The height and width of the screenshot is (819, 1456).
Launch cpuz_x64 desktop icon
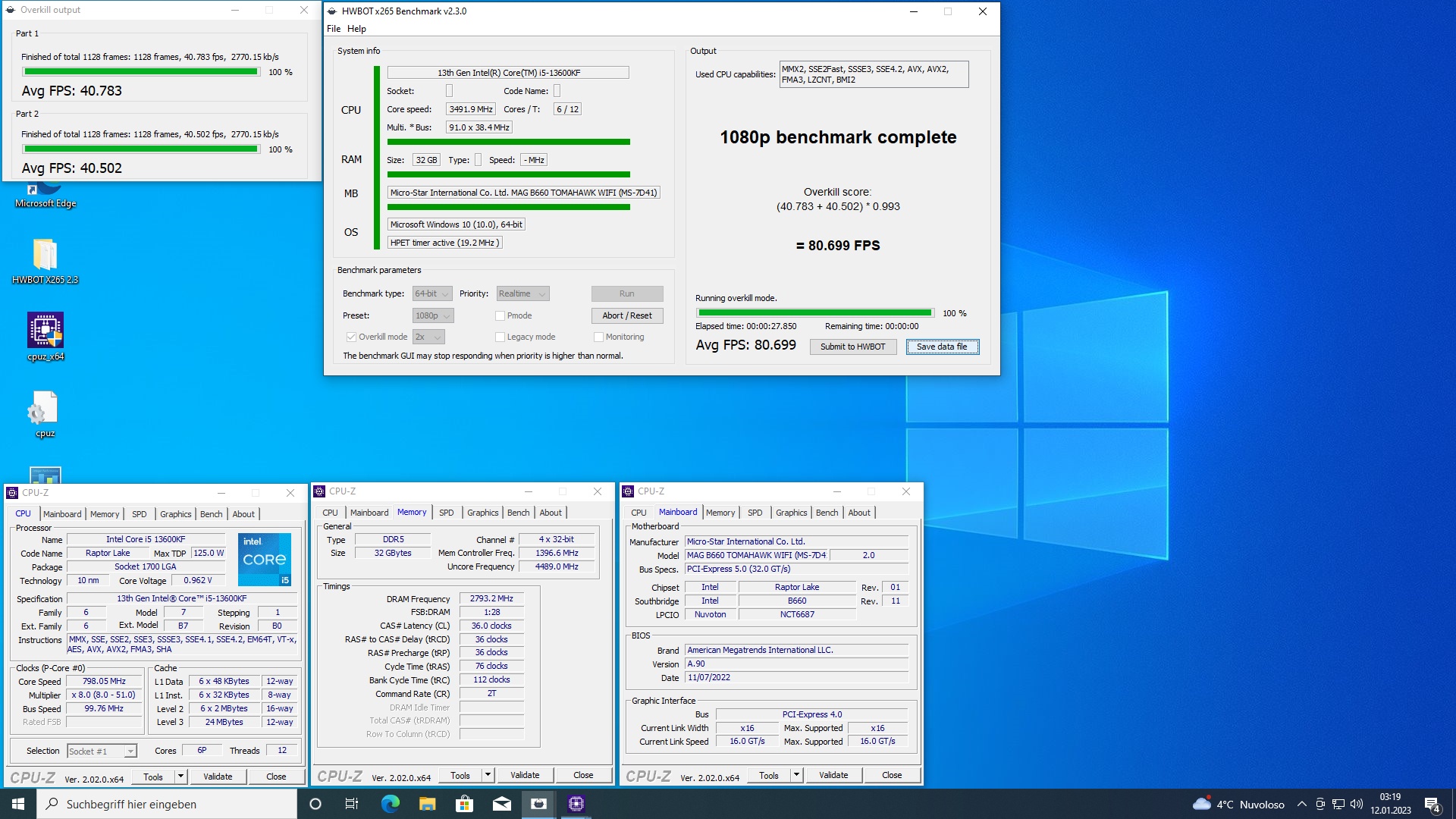(x=45, y=337)
